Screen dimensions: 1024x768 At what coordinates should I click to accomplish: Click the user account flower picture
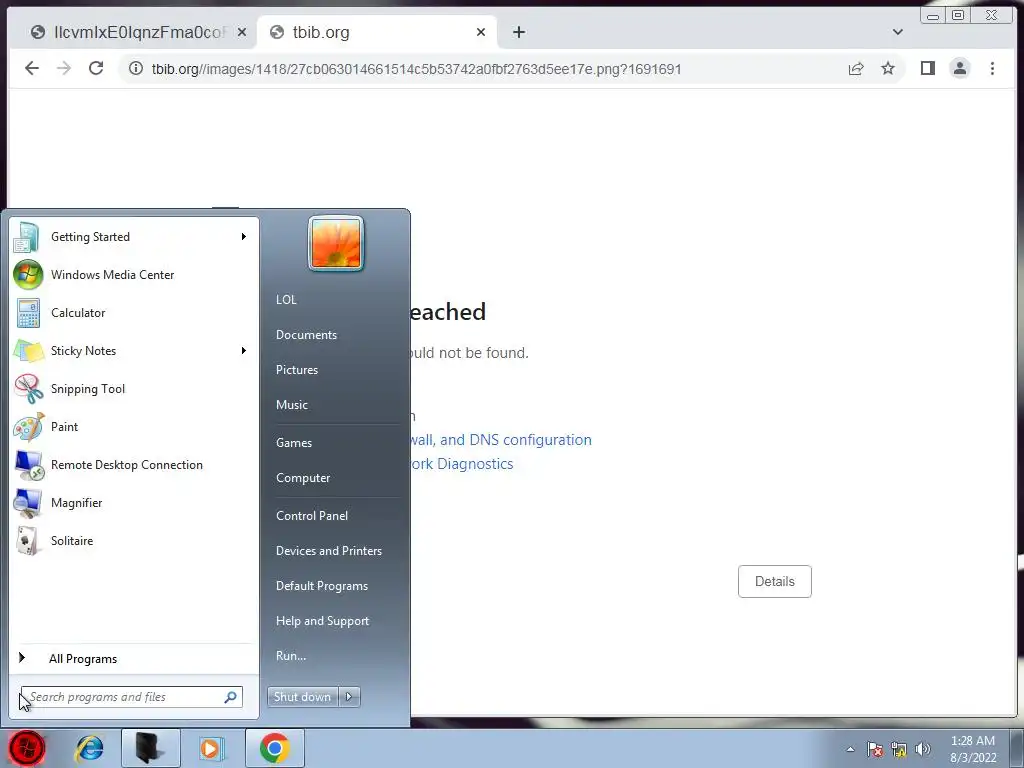point(336,243)
